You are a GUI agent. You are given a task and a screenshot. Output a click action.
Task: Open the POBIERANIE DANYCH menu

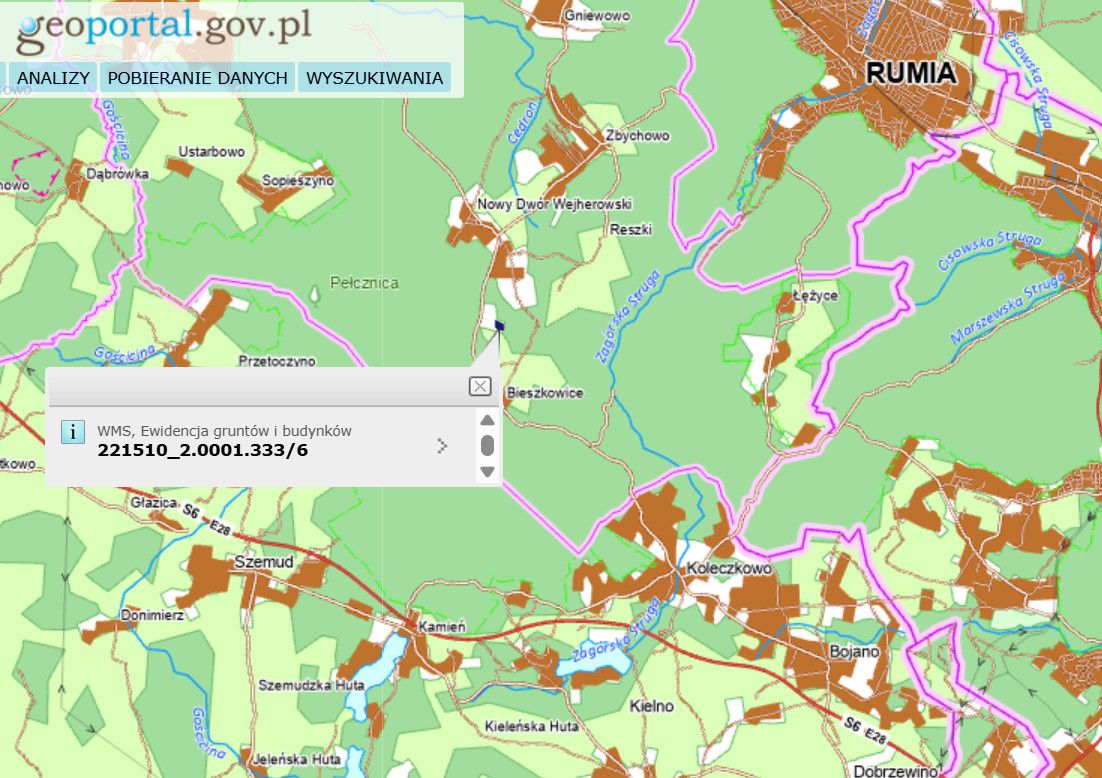pyautogui.click(x=198, y=78)
